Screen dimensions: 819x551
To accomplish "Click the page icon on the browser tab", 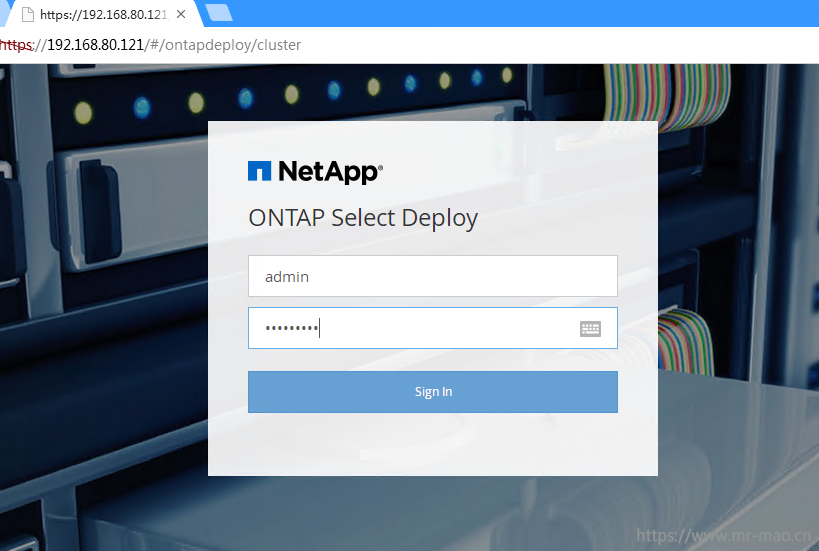I will click(x=28, y=15).
